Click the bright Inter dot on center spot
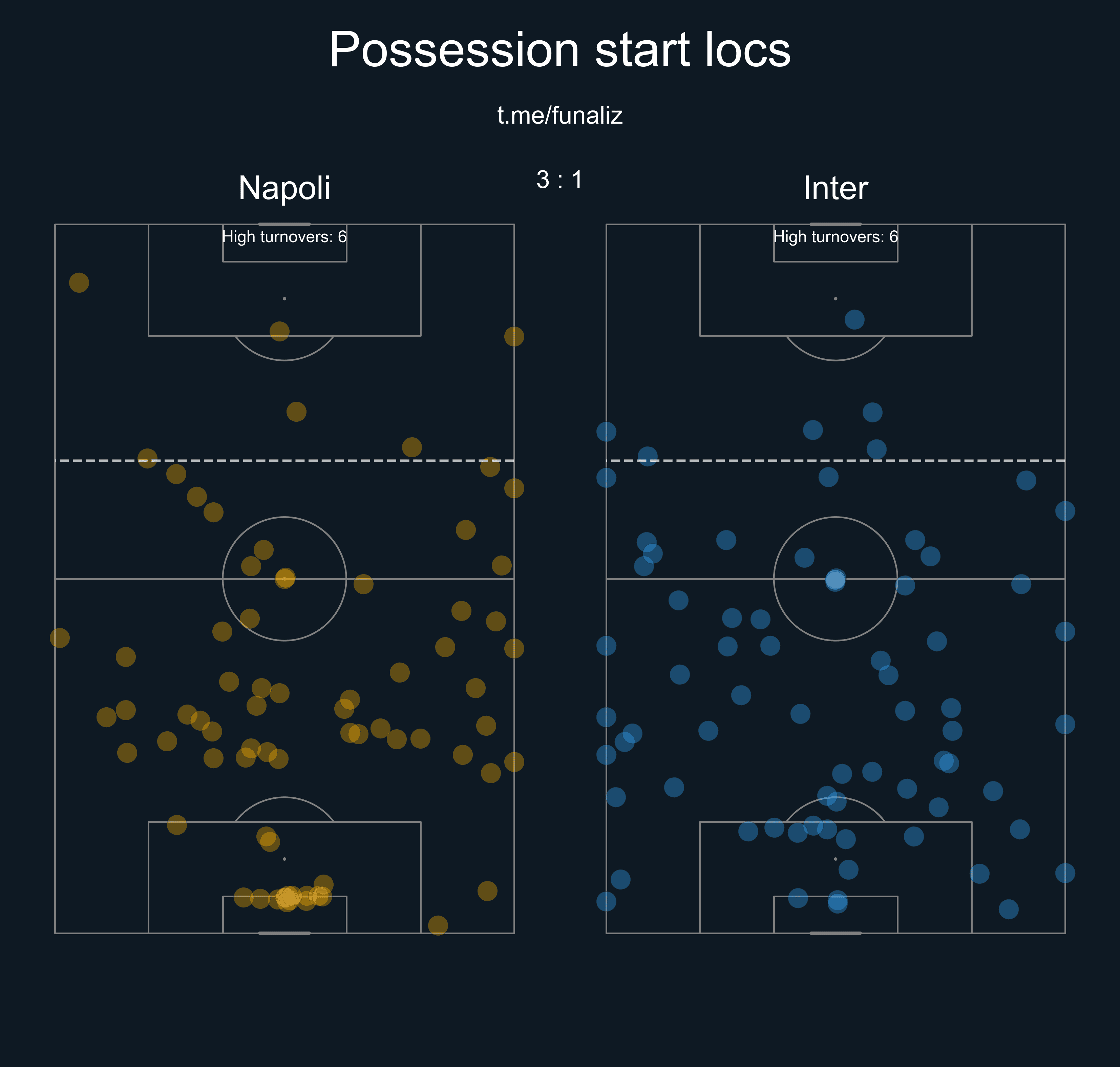1120x1067 pixels. 835,580
